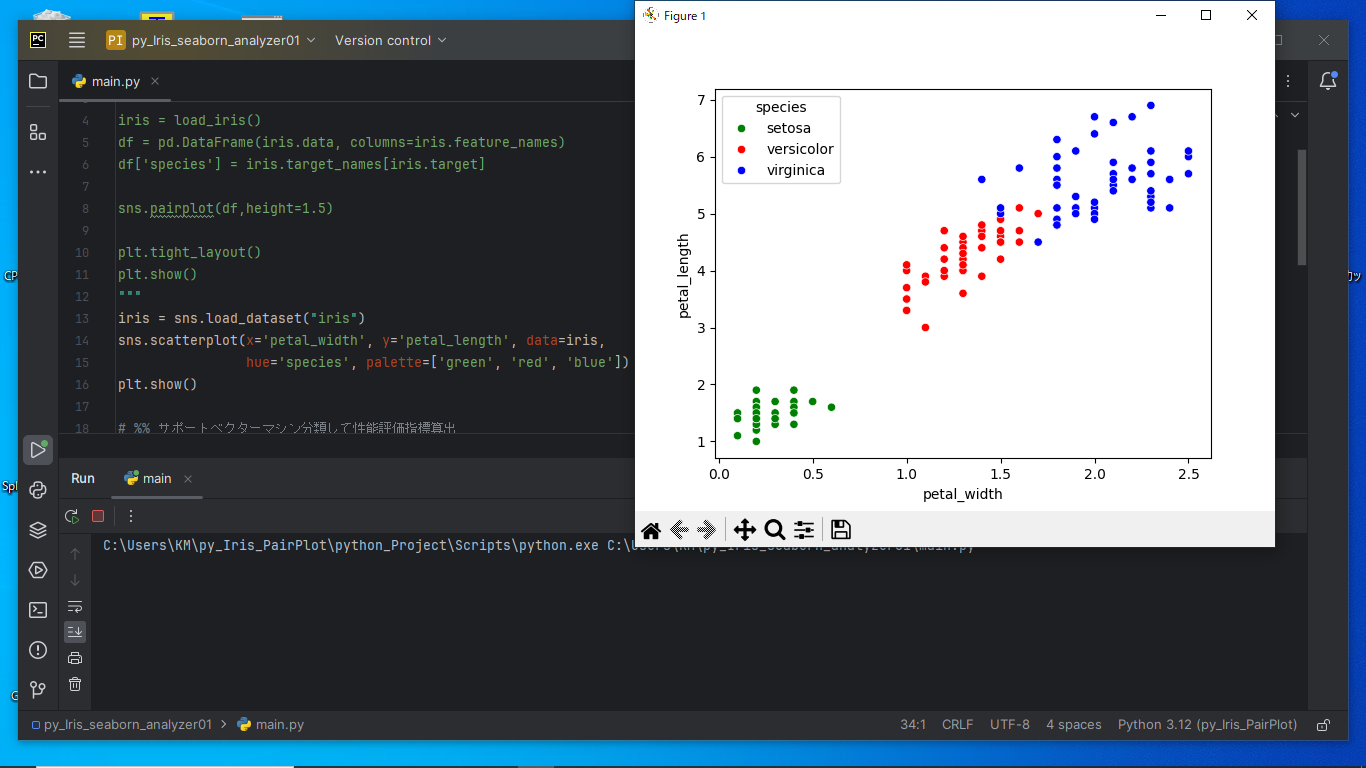Click the PyCharm logo icon in title bar
This screenshot has width=1366, height=768.
click(38, 40)
